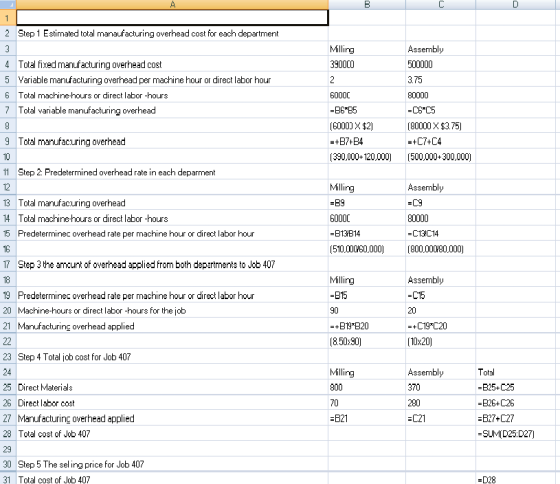The width and height of the screenshot is (560, 484).
Task: Select the cell (510,000/60,000)
Action: tap(367, 249)
